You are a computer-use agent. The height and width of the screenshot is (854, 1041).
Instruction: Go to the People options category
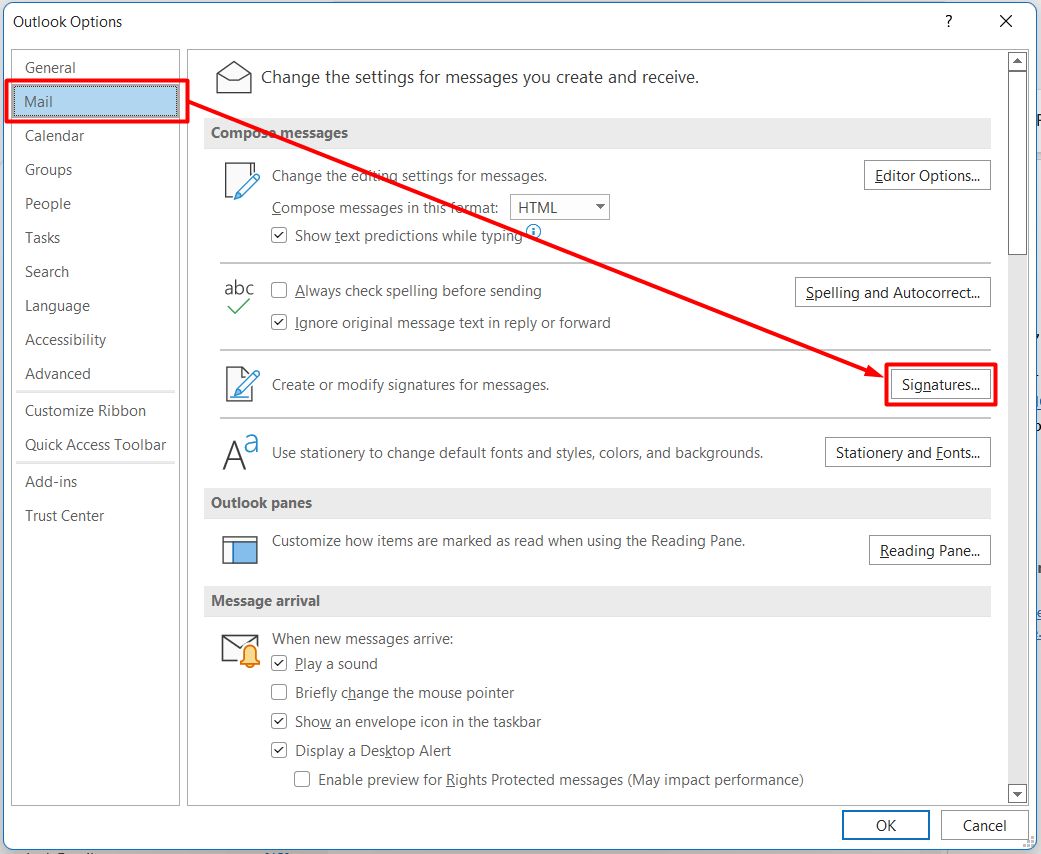pyautogui.click(x=96, y=203)
